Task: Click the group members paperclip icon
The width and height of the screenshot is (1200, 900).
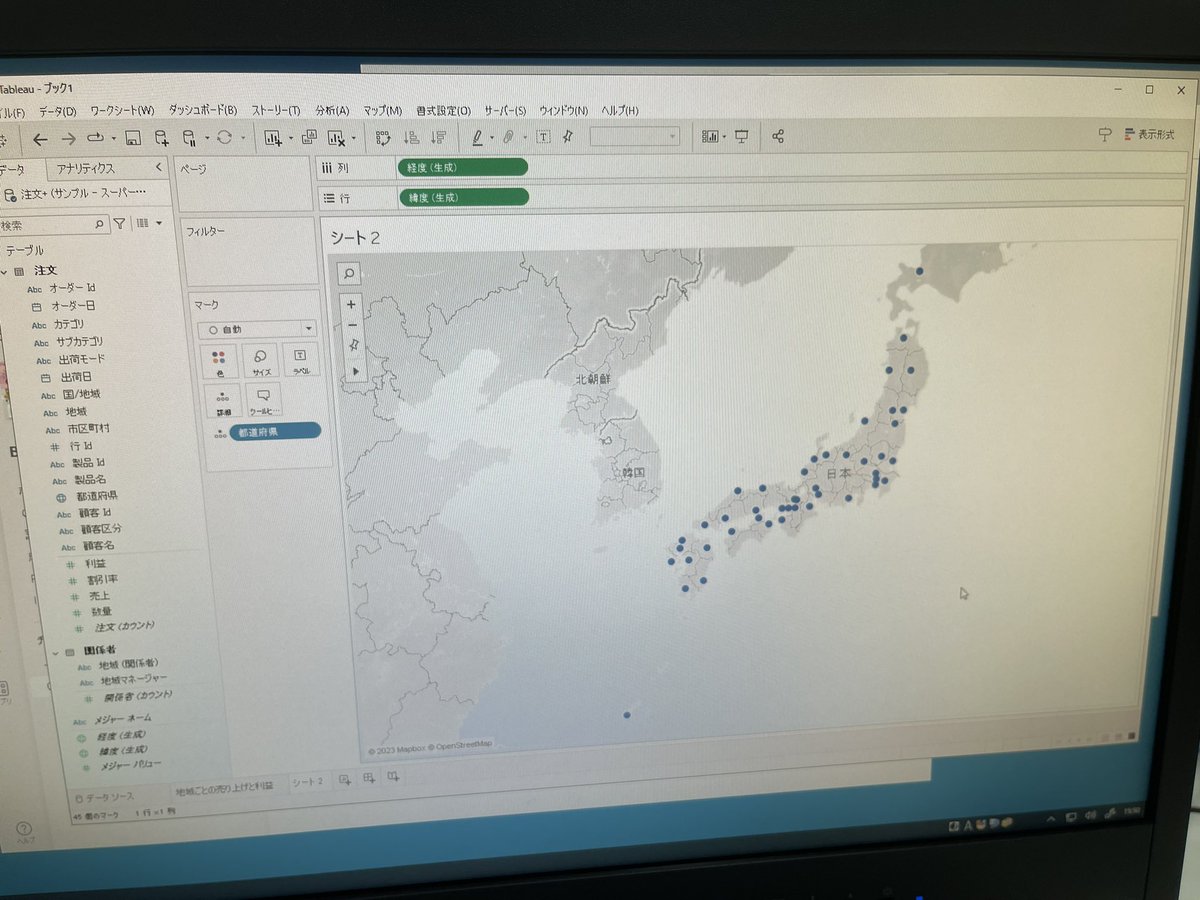Action: point(508,137)
